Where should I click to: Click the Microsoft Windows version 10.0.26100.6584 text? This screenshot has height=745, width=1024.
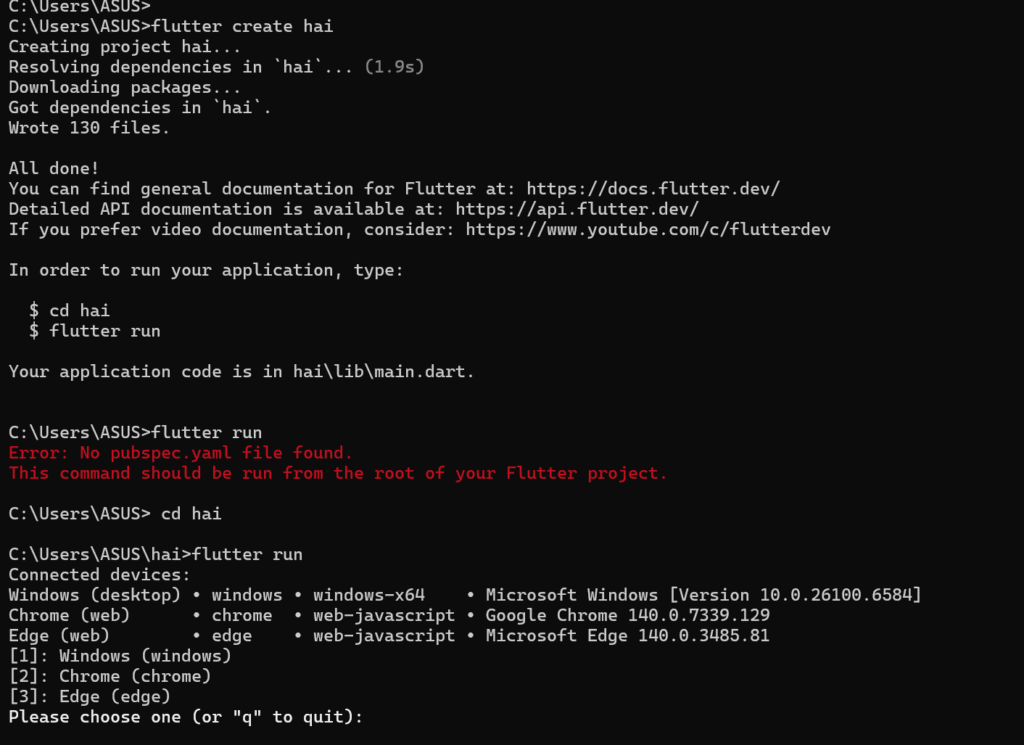[703, 595]
